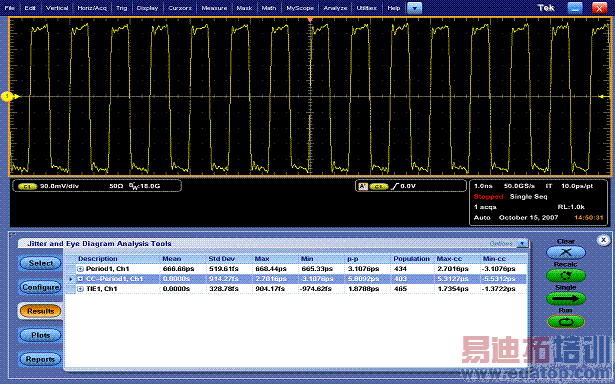Open the MyScope menu
The height and width of the screenshot is (384, 615).
pos(300,8)
